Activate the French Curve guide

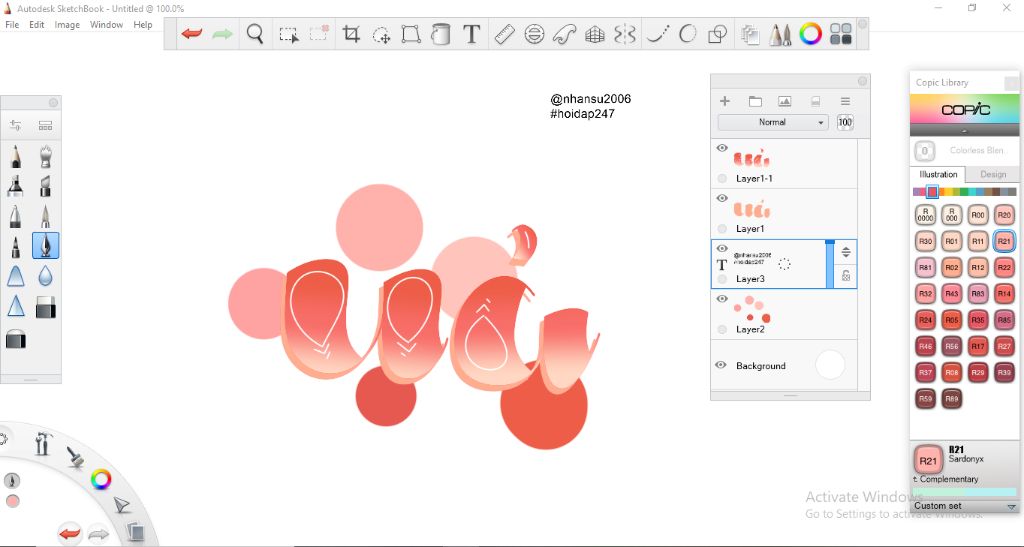565,34
